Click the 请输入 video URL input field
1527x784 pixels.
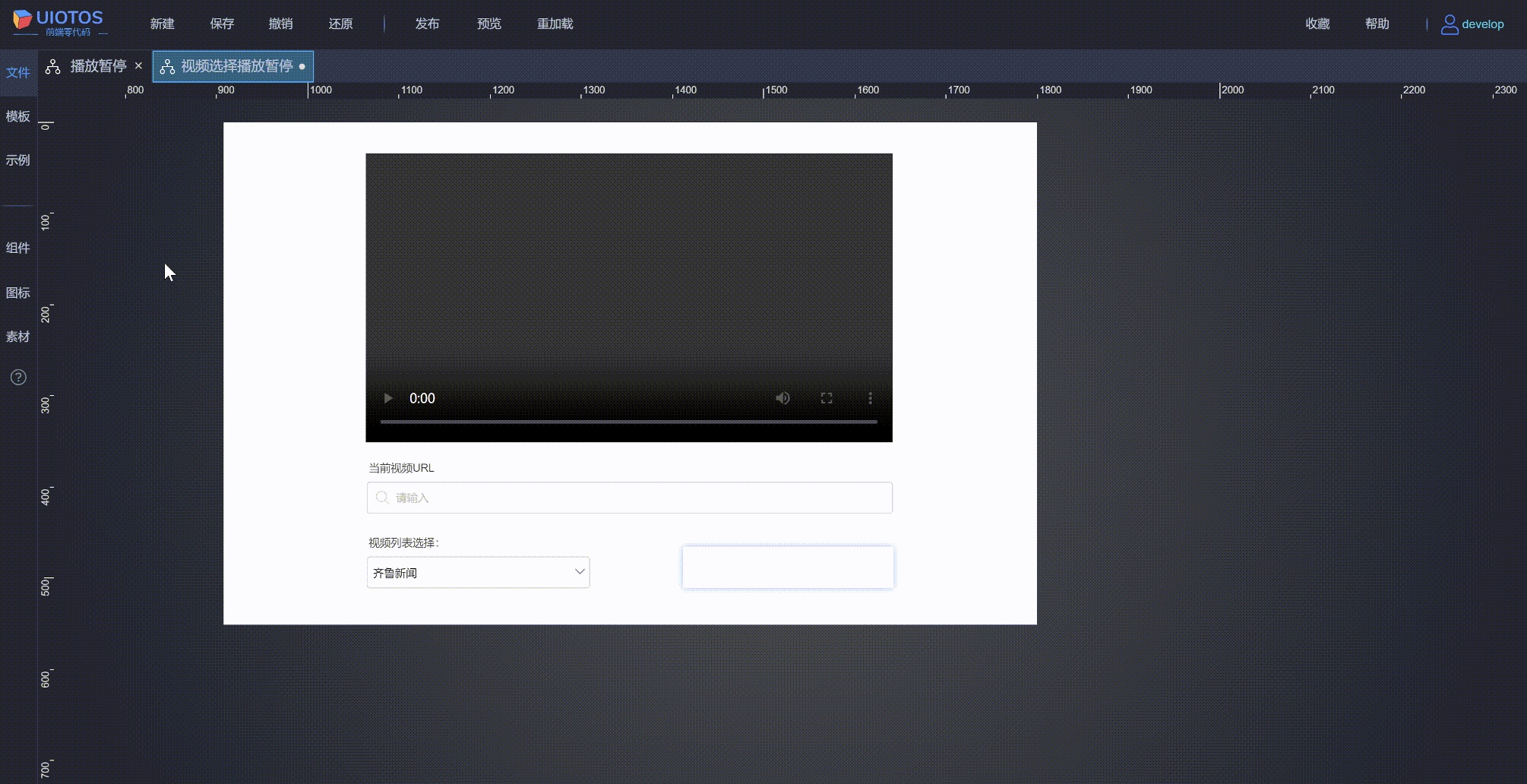pos(629,498)
